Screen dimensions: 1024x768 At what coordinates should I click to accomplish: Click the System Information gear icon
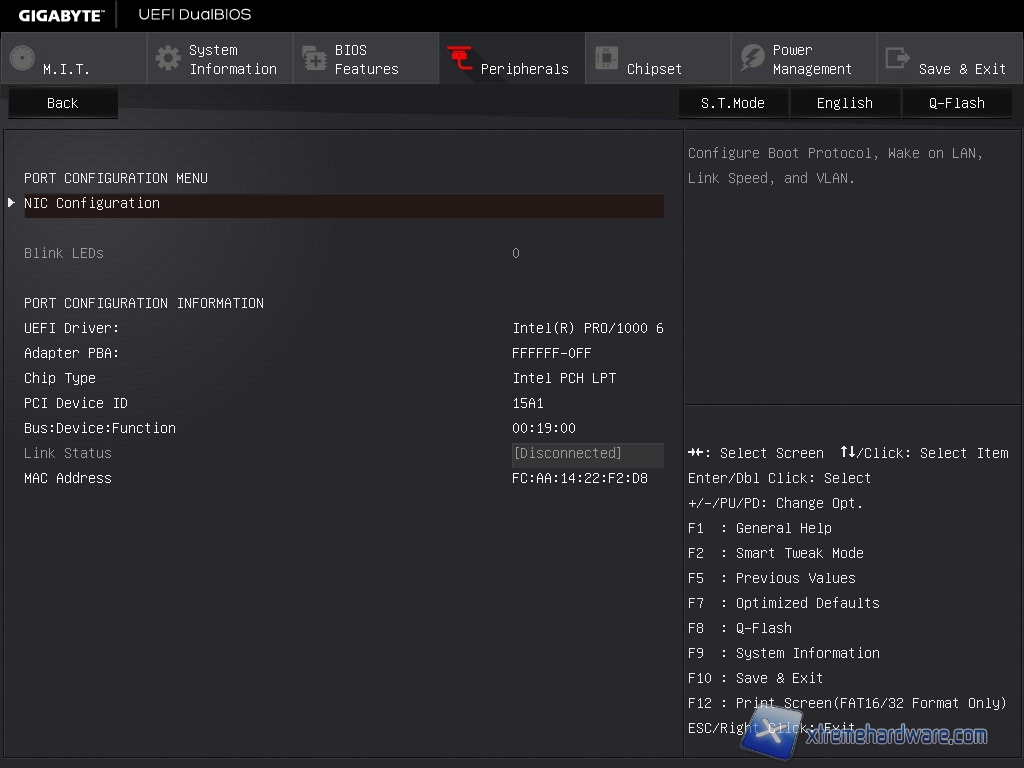point(168,58)
